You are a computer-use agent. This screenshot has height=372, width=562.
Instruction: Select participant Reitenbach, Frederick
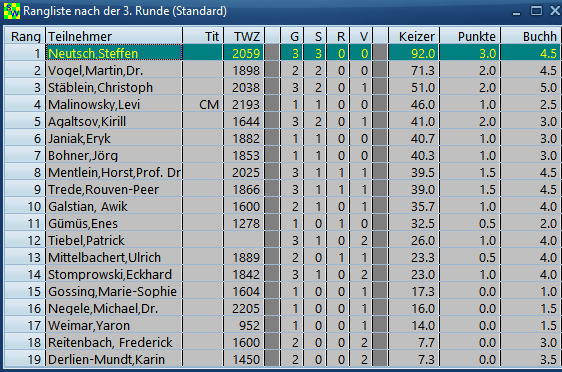click(114, 343)
